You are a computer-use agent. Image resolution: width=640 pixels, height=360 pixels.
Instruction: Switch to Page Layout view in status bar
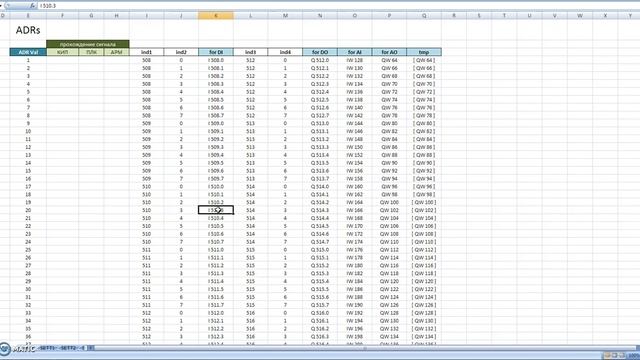pos(614,356)
